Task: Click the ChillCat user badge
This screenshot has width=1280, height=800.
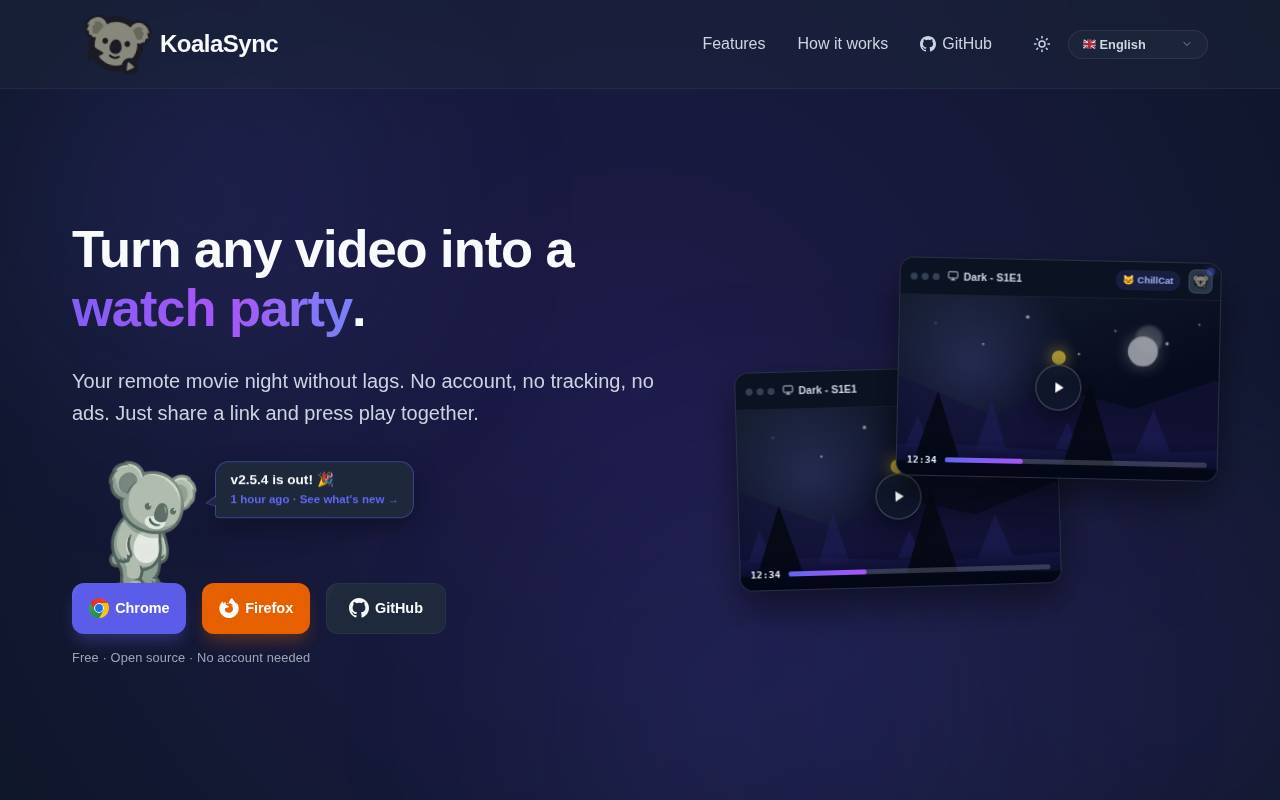Action: (1148, 280)
